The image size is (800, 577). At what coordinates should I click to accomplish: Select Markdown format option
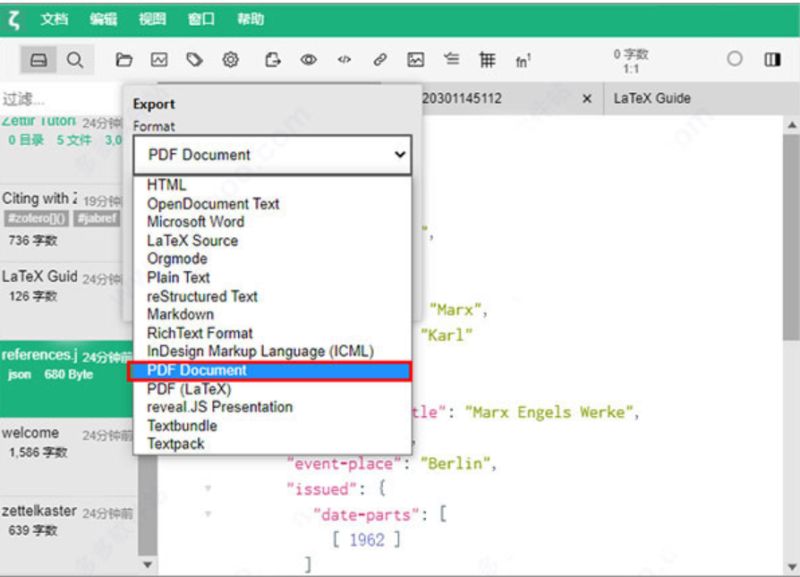272,314
